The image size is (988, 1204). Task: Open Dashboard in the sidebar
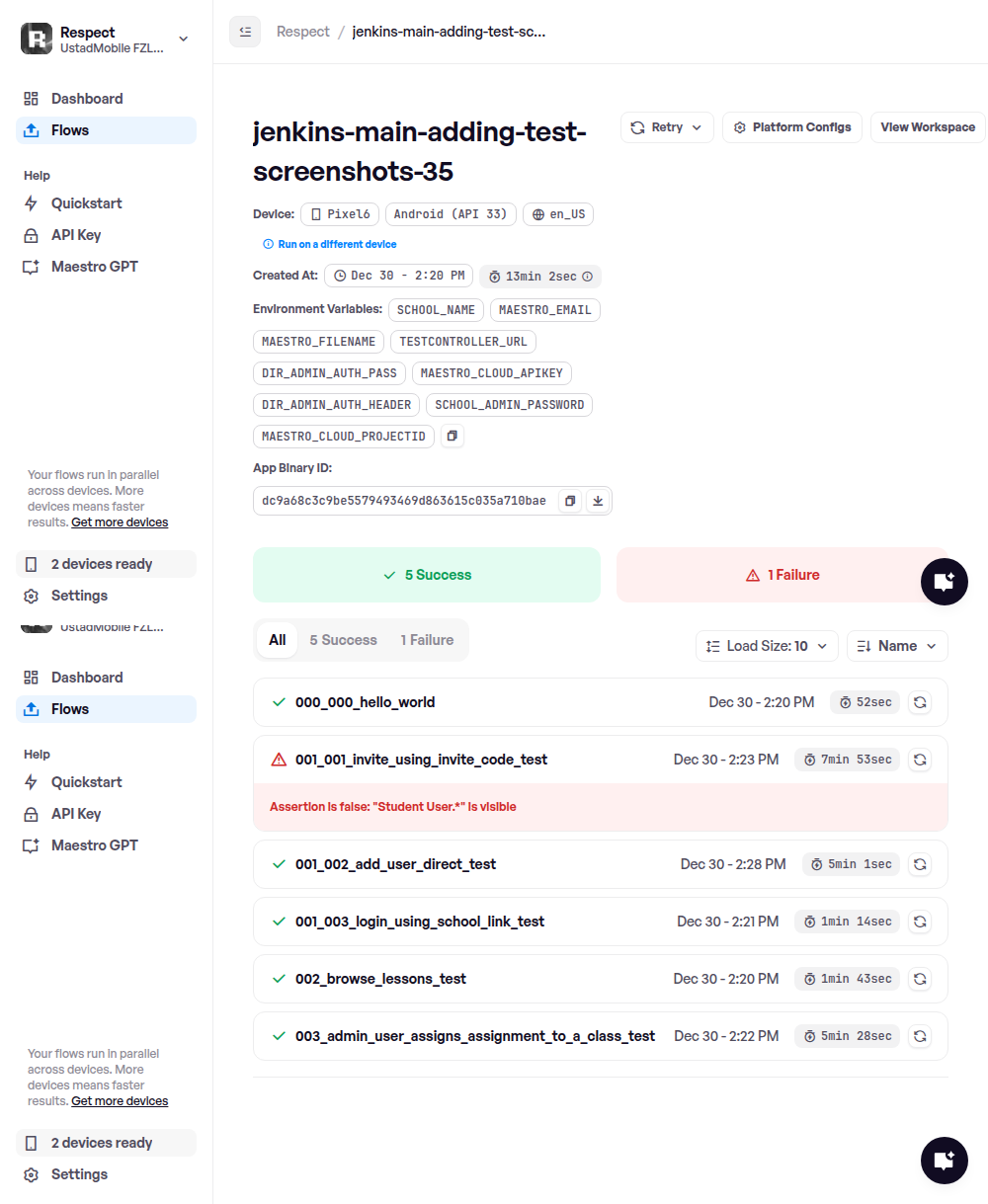coord(87,99)
